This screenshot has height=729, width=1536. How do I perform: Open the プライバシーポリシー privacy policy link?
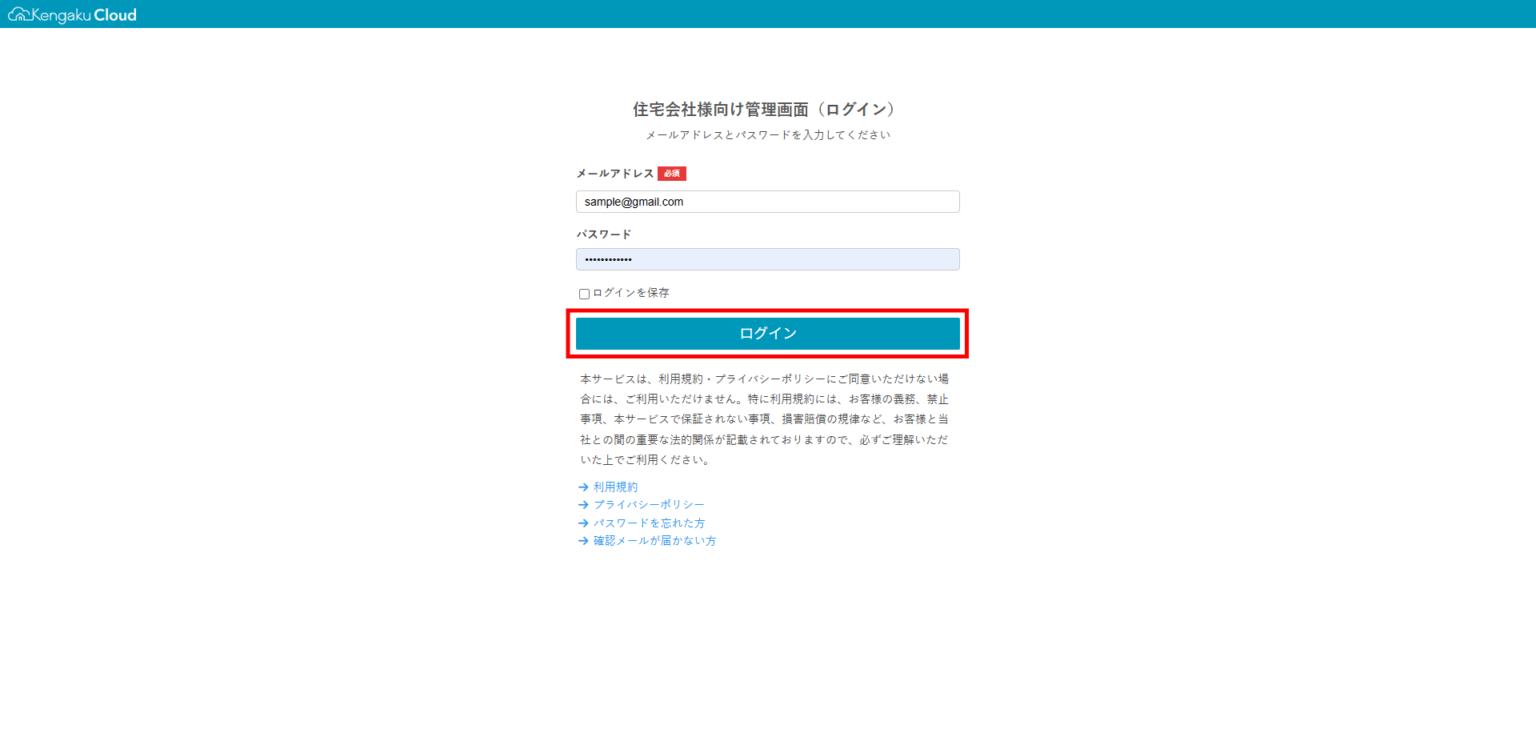647,504
